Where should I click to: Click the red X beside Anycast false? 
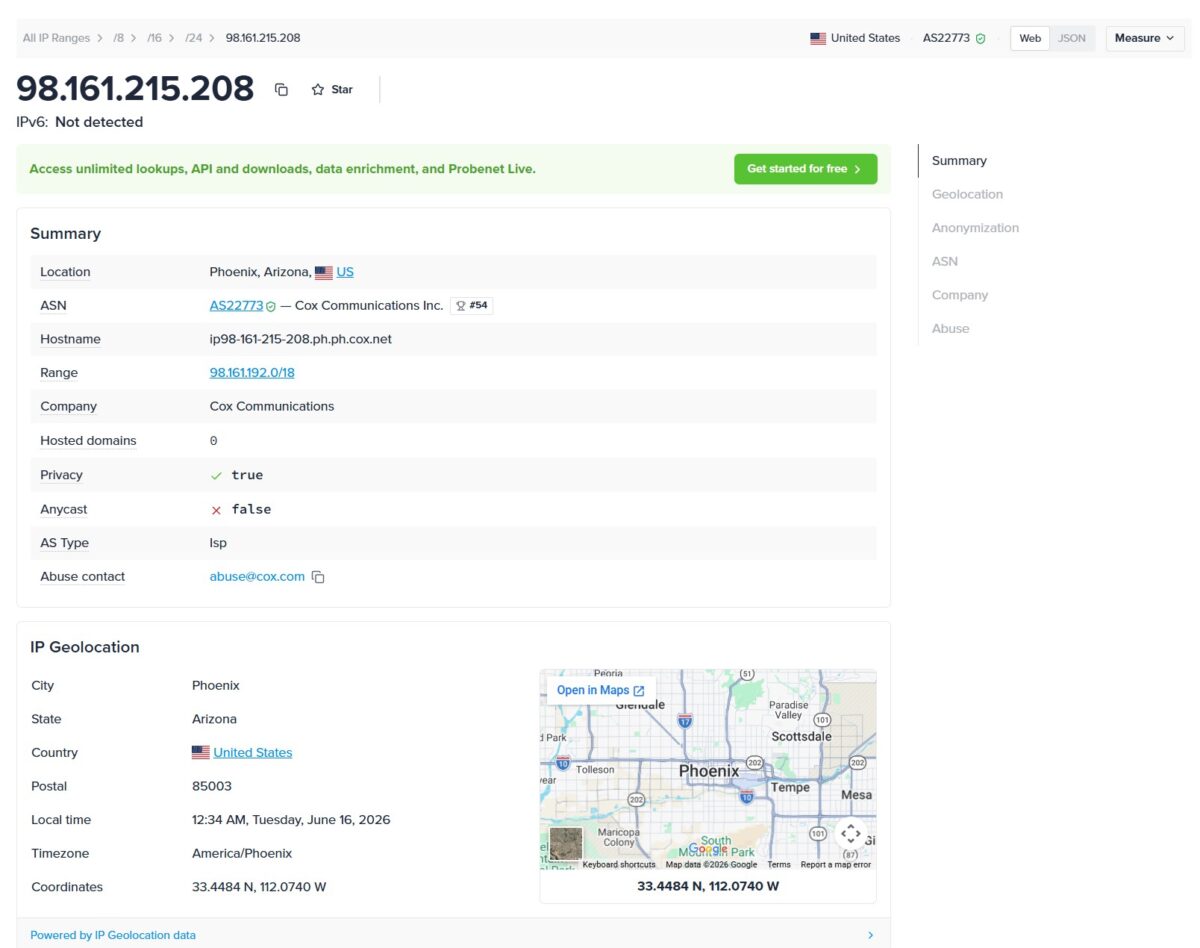pos(216,510)
